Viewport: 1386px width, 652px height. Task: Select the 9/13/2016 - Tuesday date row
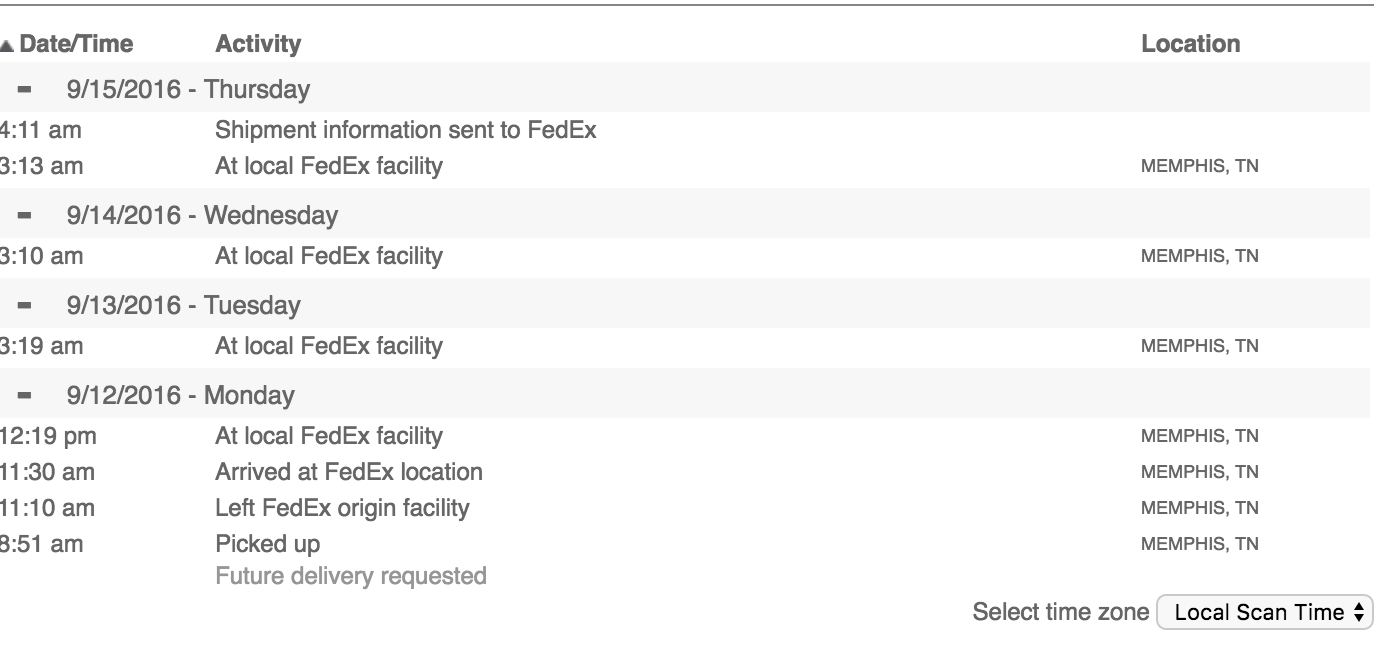click(x=685, y=306)
